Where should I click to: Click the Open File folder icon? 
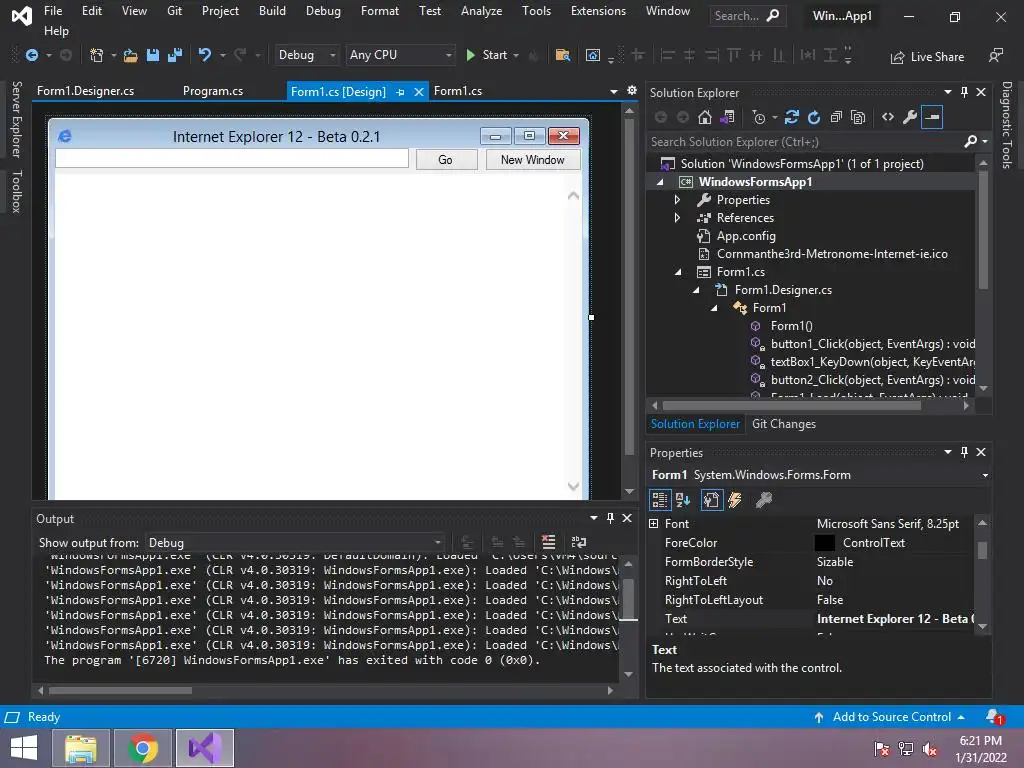(131, 56)
